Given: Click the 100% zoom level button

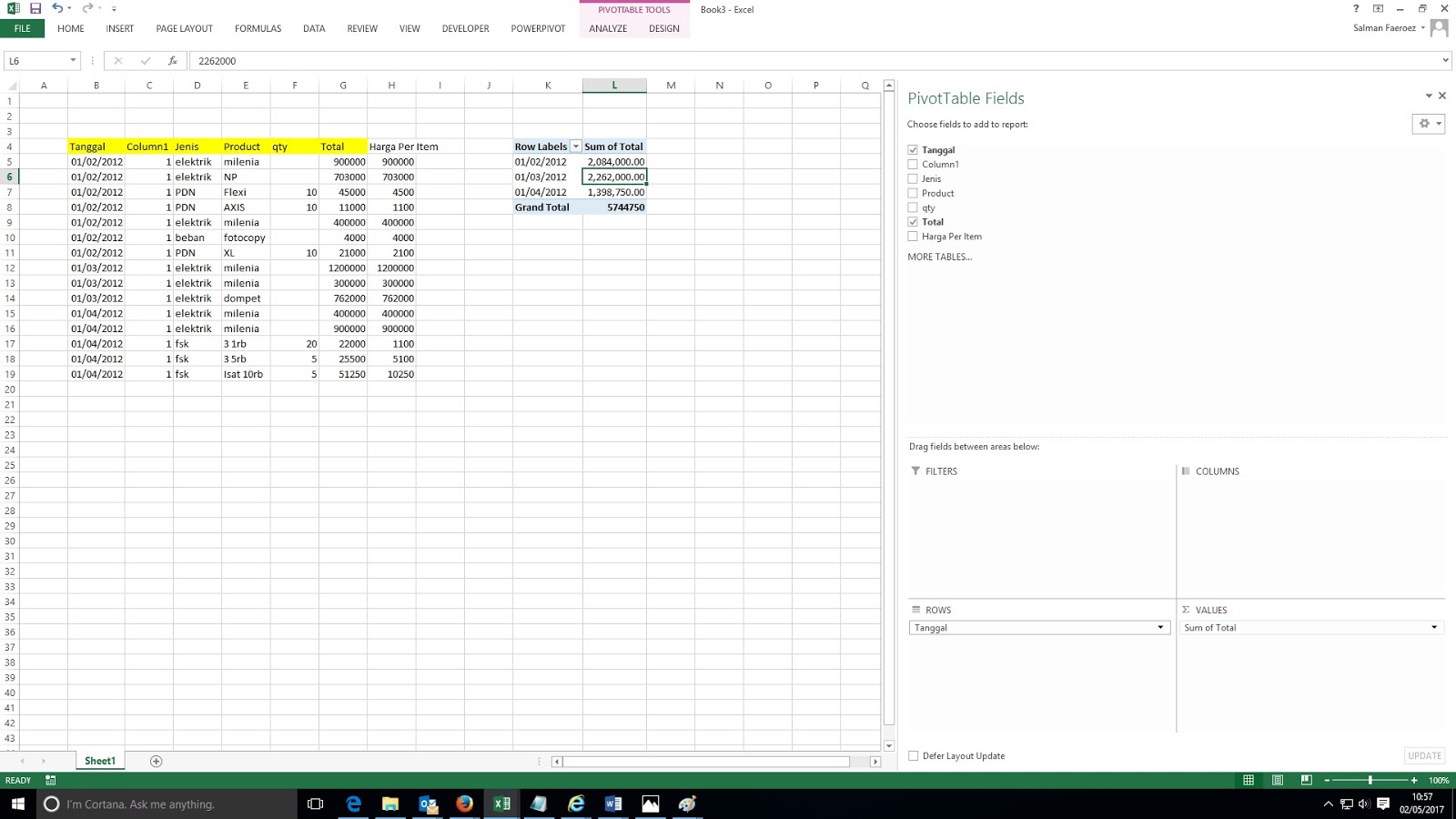Looking at the screenshot, I should pyautogui.click(x=1439, y=781).
